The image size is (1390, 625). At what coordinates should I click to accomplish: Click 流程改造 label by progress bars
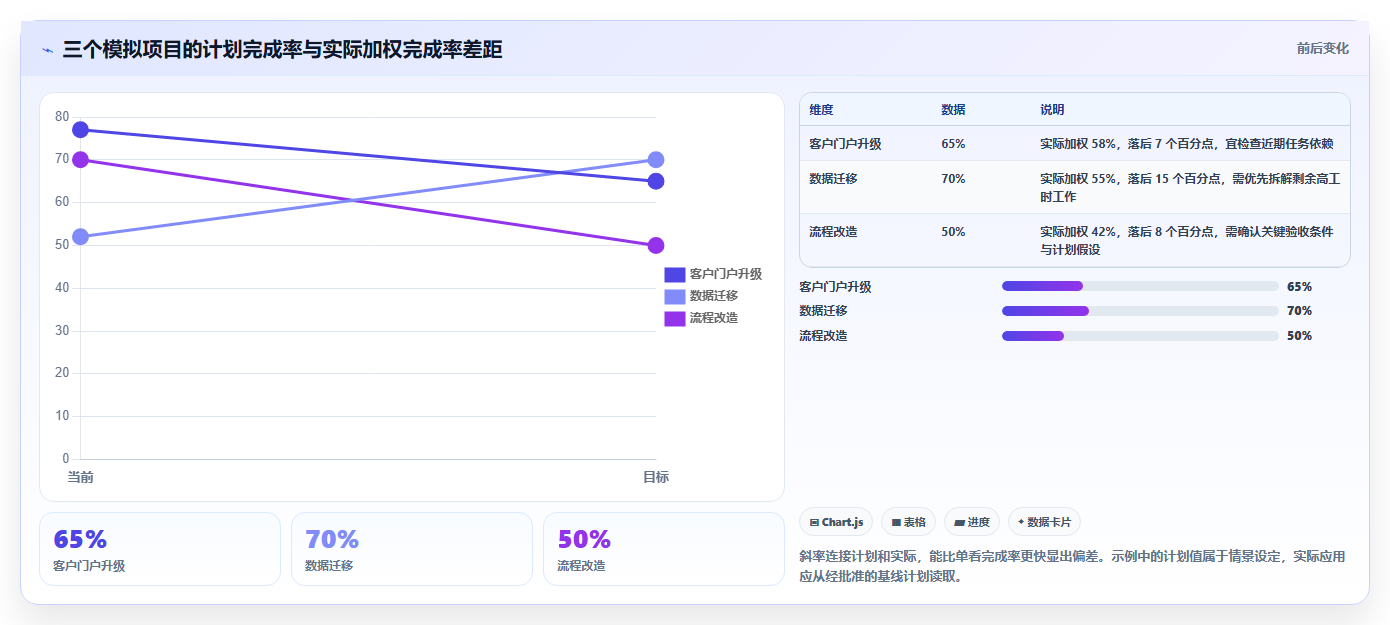(x=823, y=336)
